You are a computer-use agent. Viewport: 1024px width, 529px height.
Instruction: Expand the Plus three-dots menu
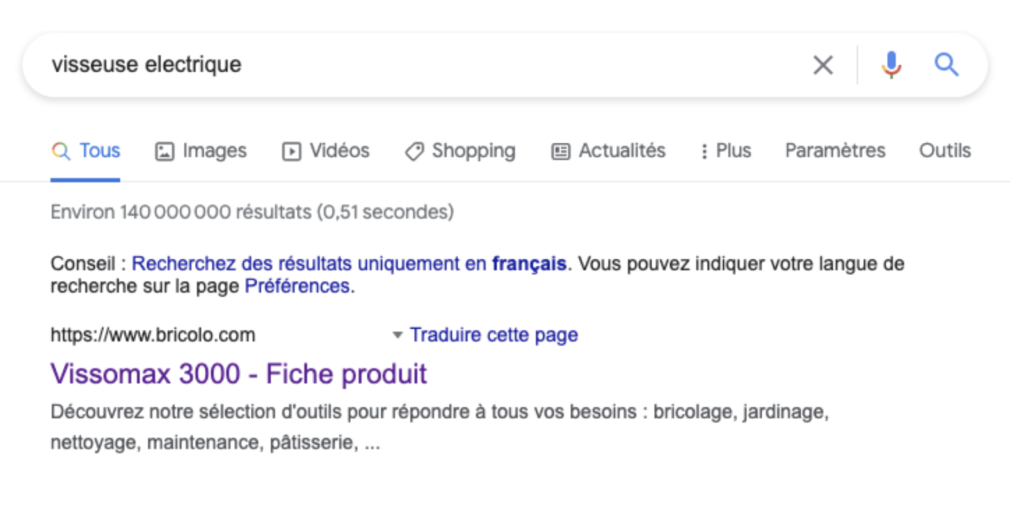pyautogui.click(x=726, y=151)
